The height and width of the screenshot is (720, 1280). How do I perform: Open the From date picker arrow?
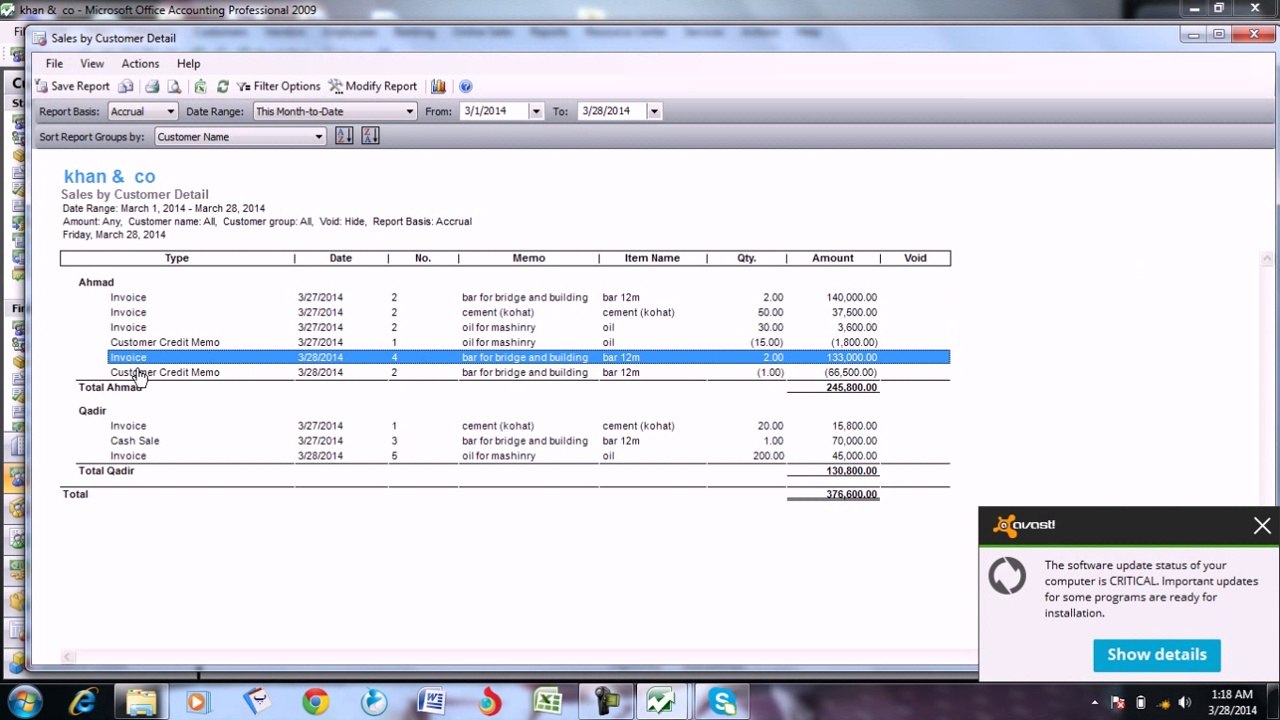pyautogui.click(x=536, y=111)
